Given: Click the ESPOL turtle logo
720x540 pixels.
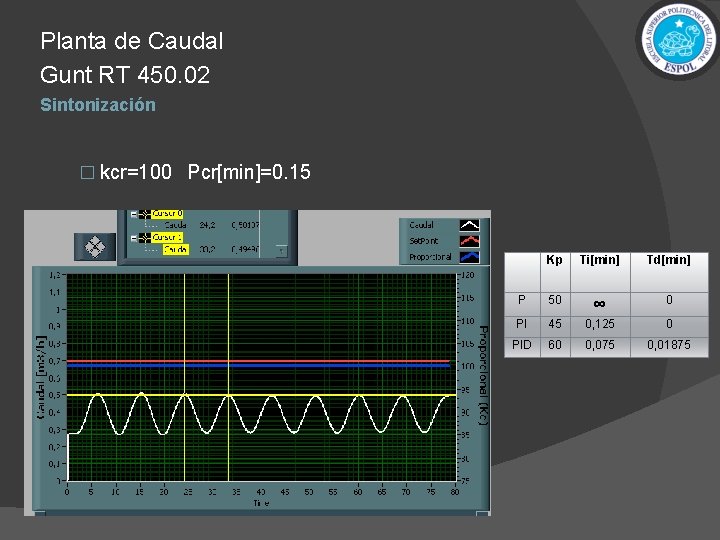Looking at the screenshot, I should pyautogui.click(x=679, y=40).
